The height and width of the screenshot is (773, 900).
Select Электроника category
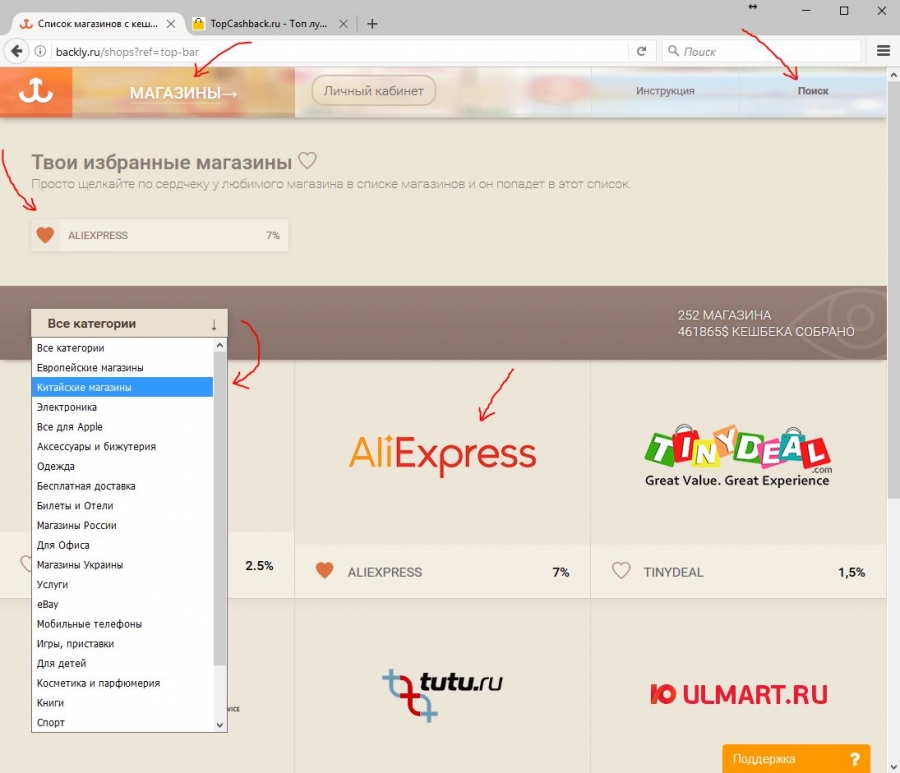click(x=122, y=407)
